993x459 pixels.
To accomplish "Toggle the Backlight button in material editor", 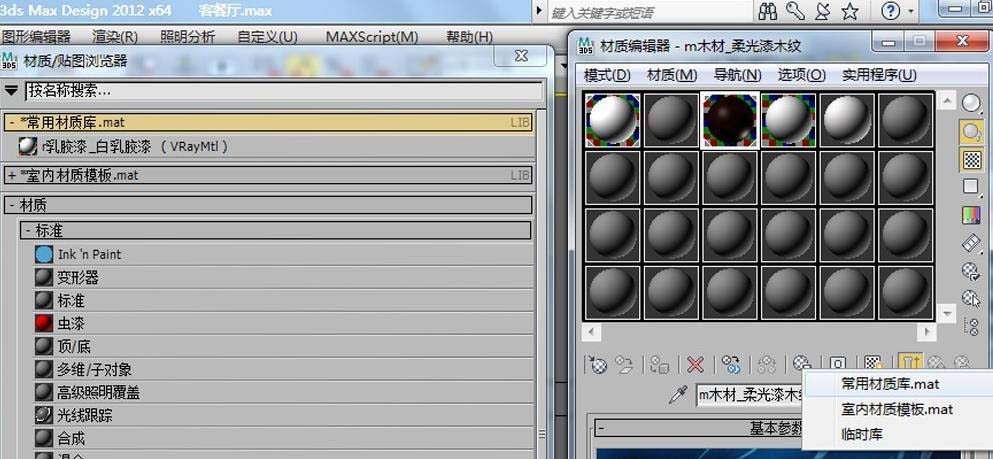I will (x=971, y=131).
